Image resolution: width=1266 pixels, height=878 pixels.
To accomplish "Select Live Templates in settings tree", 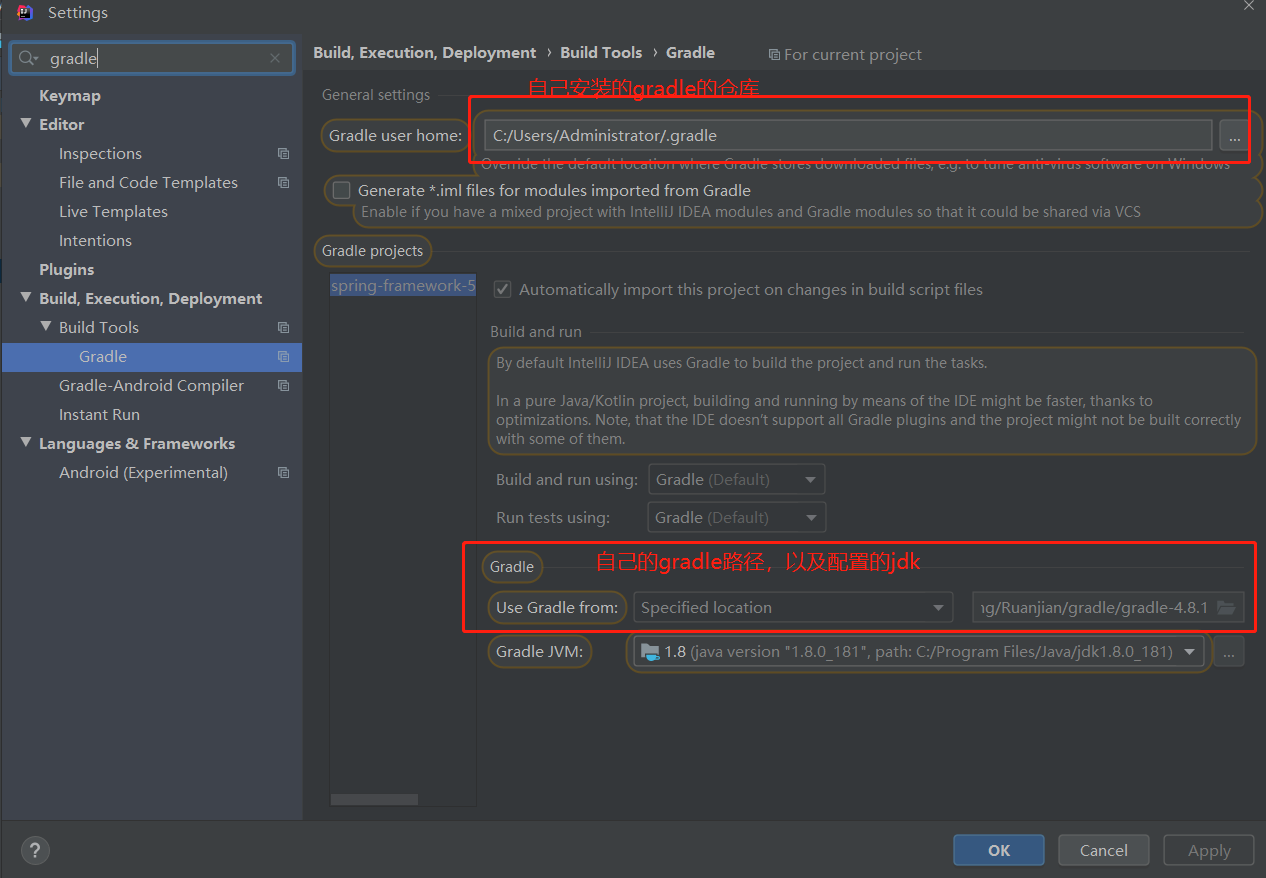I will [113, 212].
